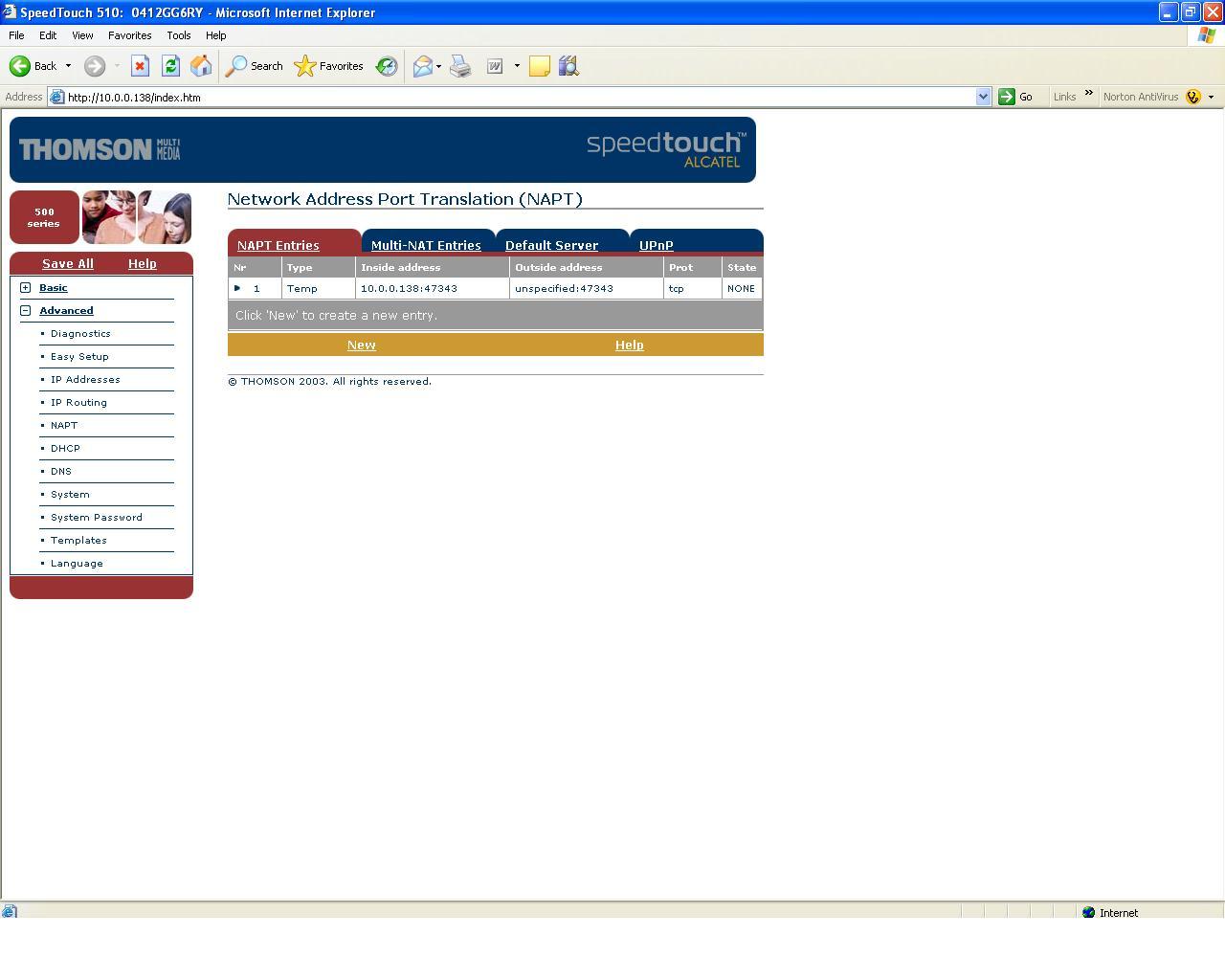
Task: Open Templates in the sidebar
Action: (78, 540)
